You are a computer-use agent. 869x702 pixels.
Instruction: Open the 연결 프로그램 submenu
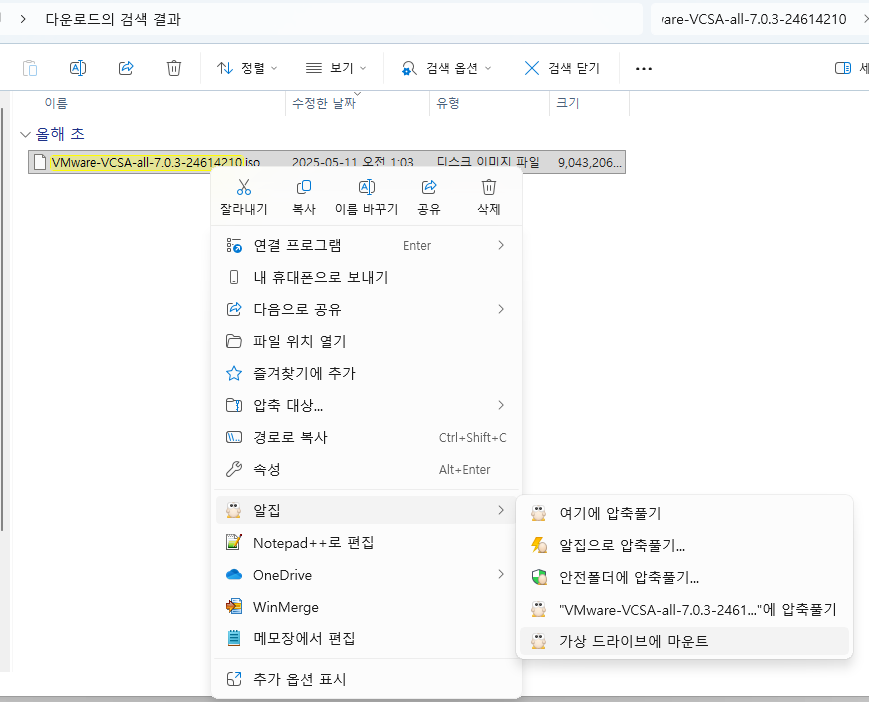click(x=366, y=245)
